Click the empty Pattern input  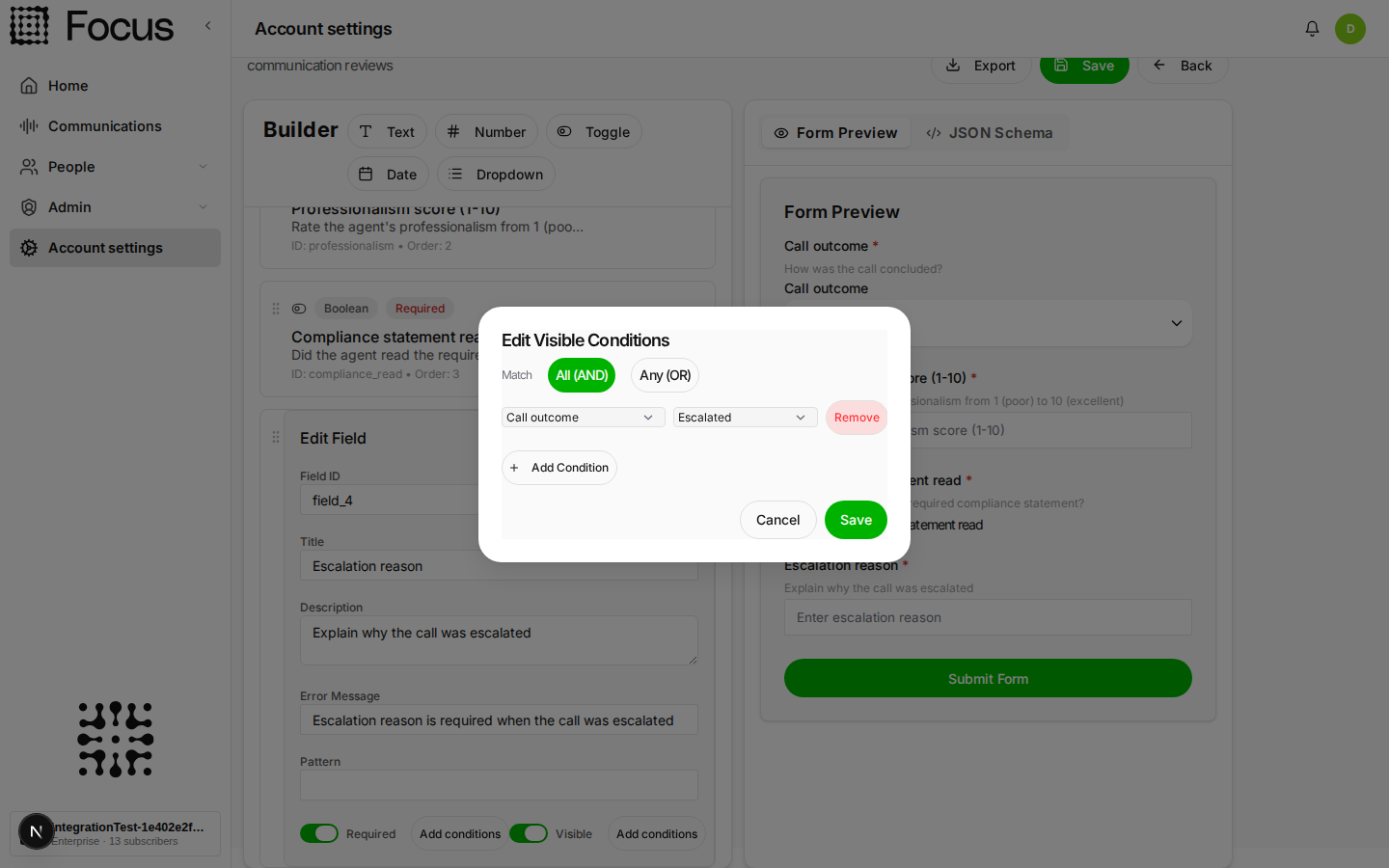[x=499, y=785]
